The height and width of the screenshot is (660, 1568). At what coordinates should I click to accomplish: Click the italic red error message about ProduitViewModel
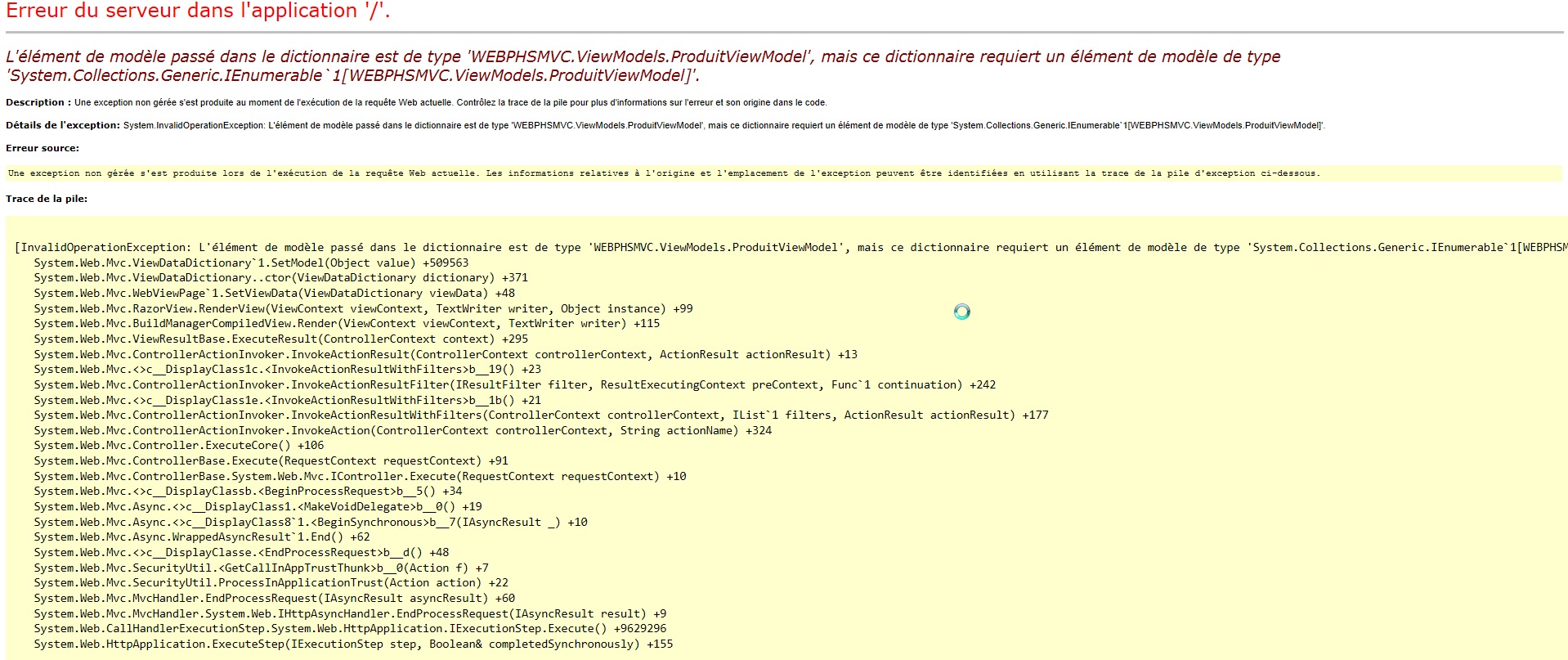click(x=643, y=66)
